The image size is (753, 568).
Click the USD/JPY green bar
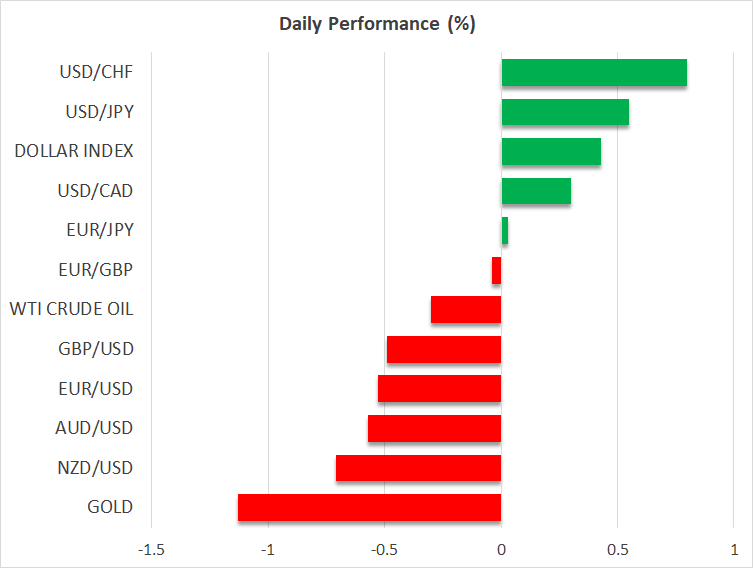coord(565,112)
